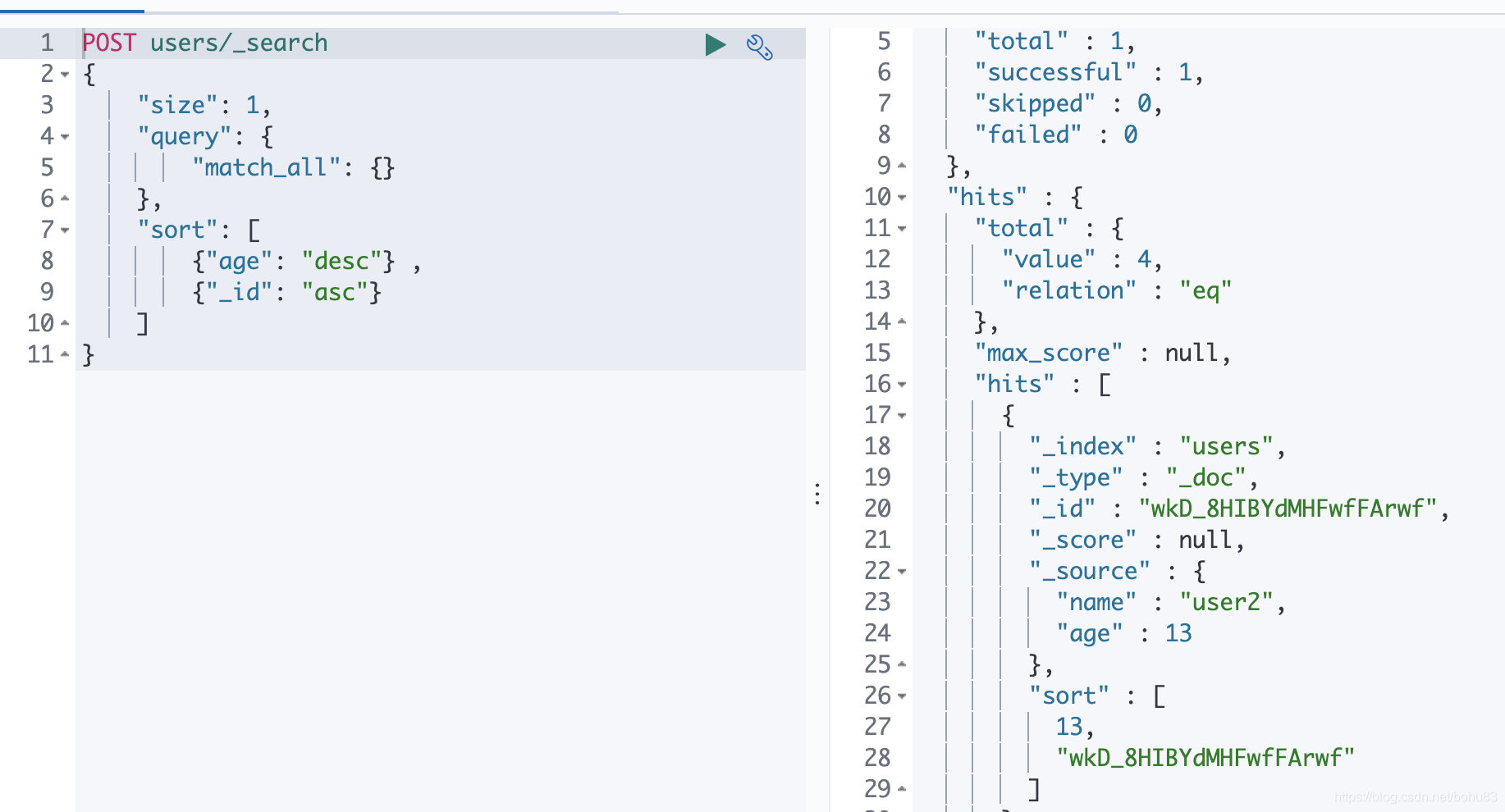Click the "max_score" key
Viewport: 1505px width, 812px height.
point(1049,353)
